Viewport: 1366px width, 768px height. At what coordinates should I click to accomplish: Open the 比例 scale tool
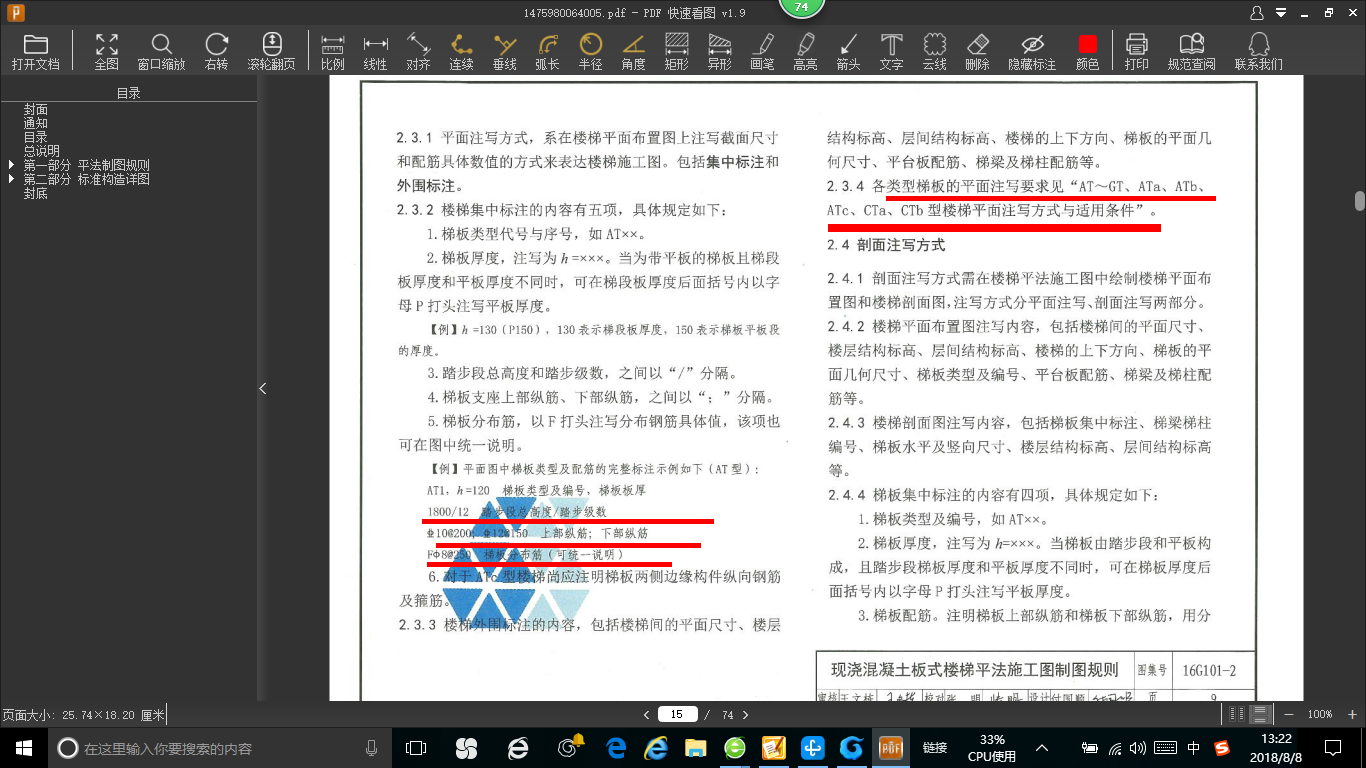(x=333, y=51)
